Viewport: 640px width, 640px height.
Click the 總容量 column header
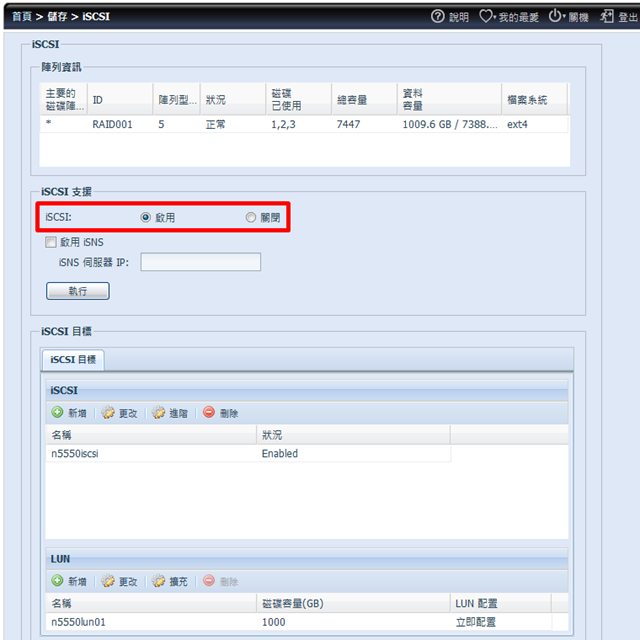pyautogui.click(x=364, y=99)
